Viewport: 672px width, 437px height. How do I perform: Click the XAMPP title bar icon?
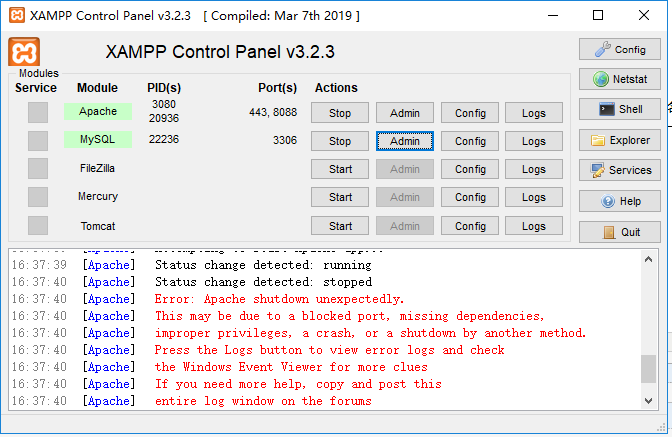click(x=17, y=15)
